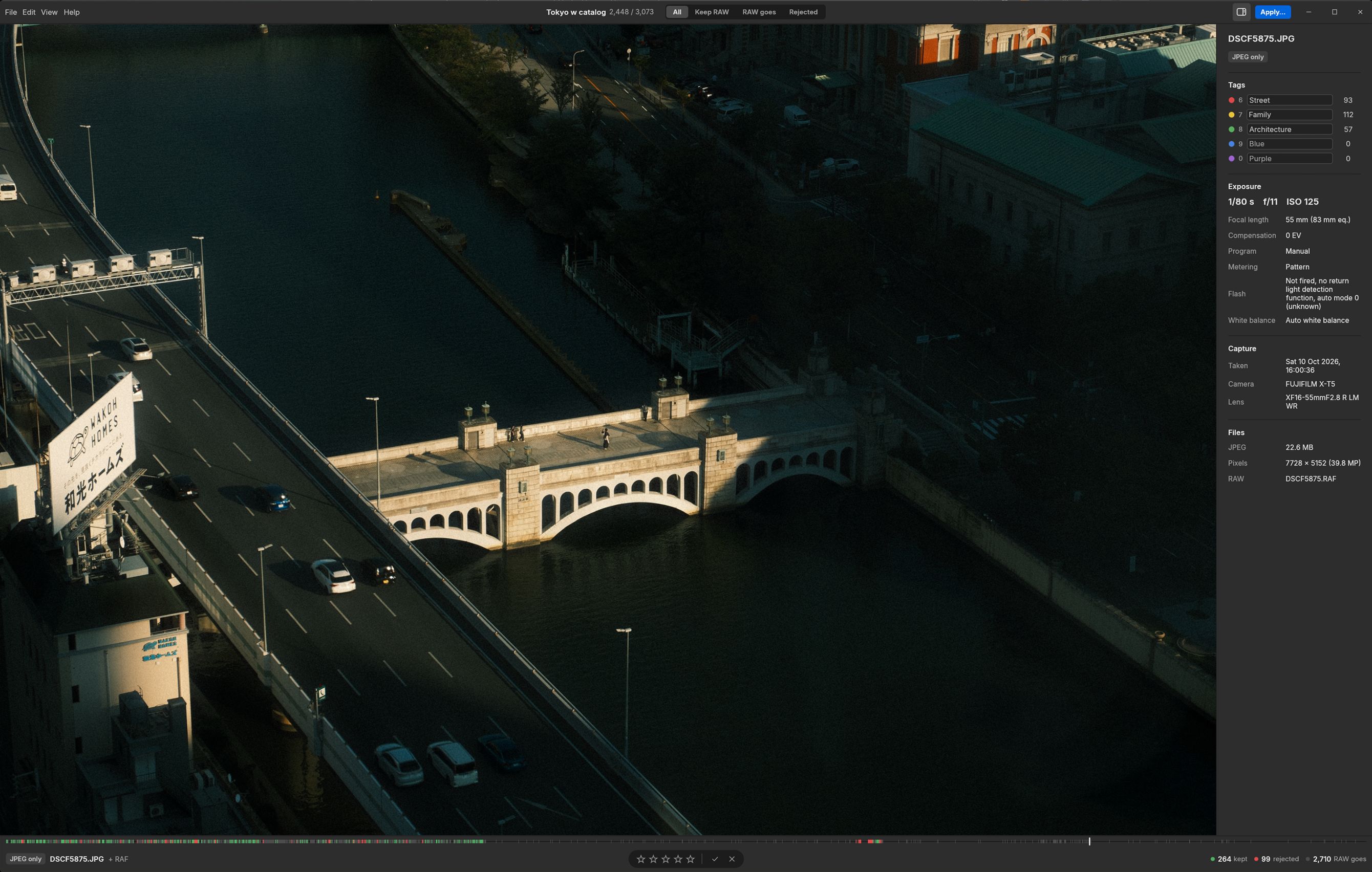1372x872 pixels.
Task: Apply the green Architecture tag dot
Action: [1231, 129]
